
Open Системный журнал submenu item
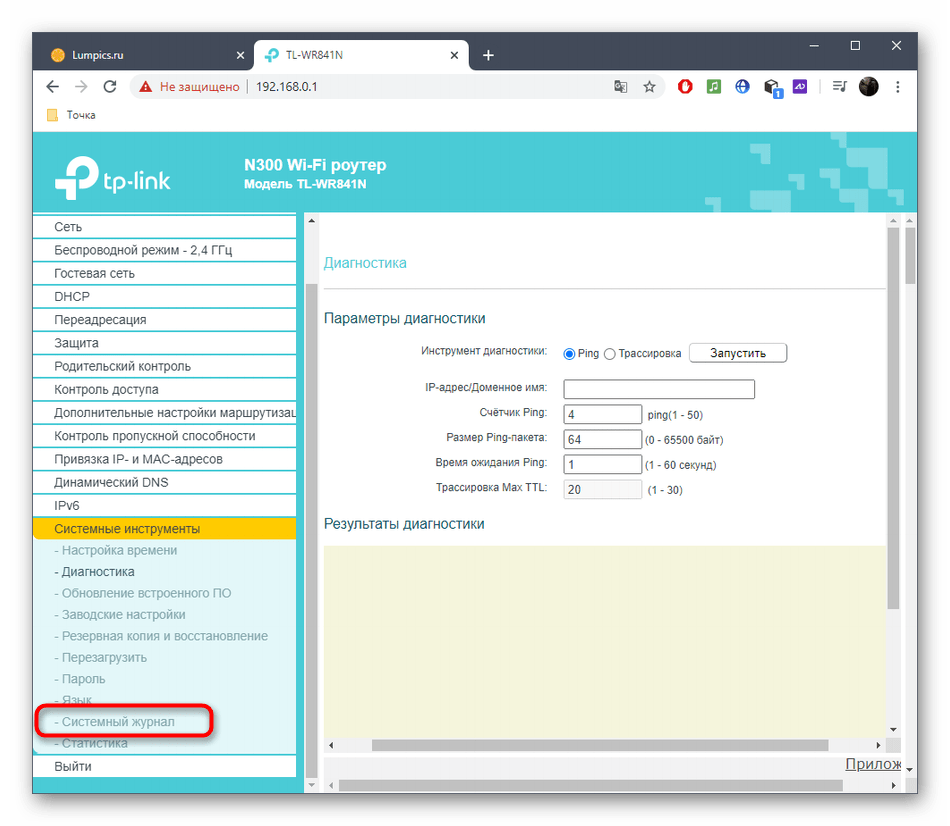pyautogui.click(x=115, y=722)
